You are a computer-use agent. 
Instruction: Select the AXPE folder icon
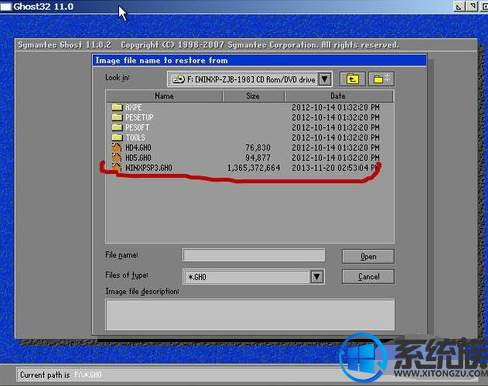coord(117,107)
